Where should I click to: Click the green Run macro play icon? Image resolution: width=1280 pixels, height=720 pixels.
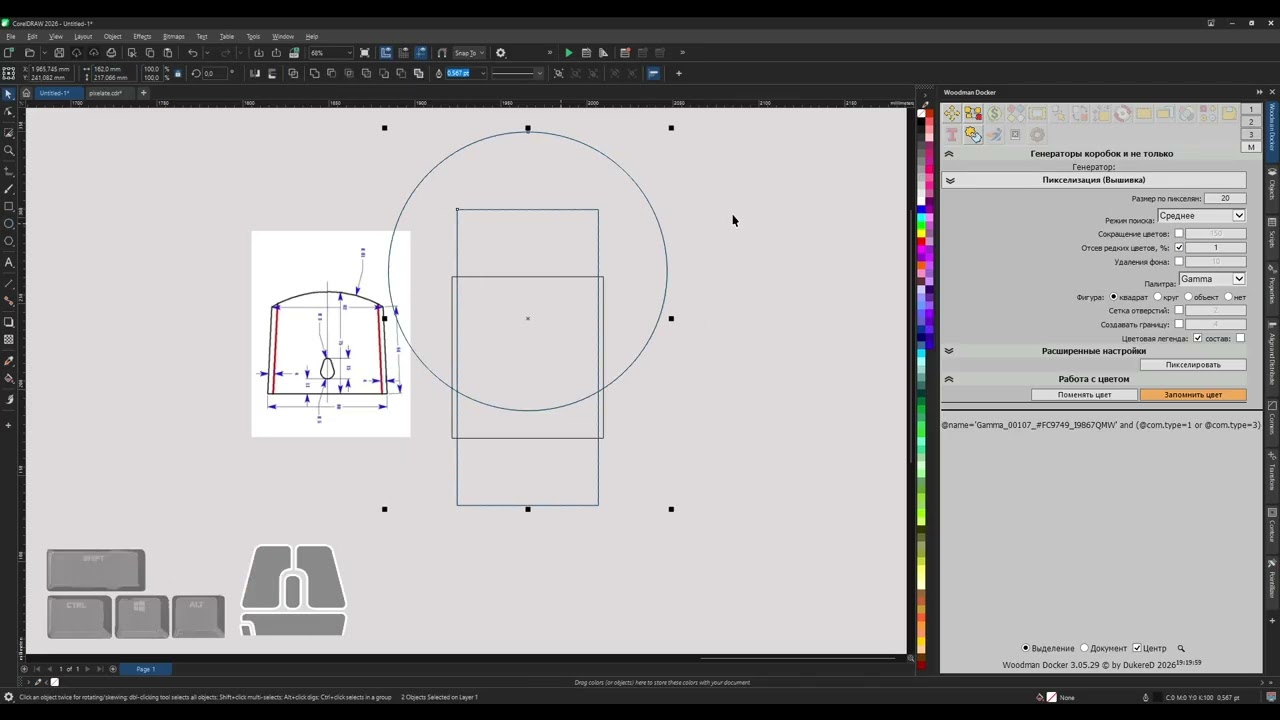pos(569,53)
